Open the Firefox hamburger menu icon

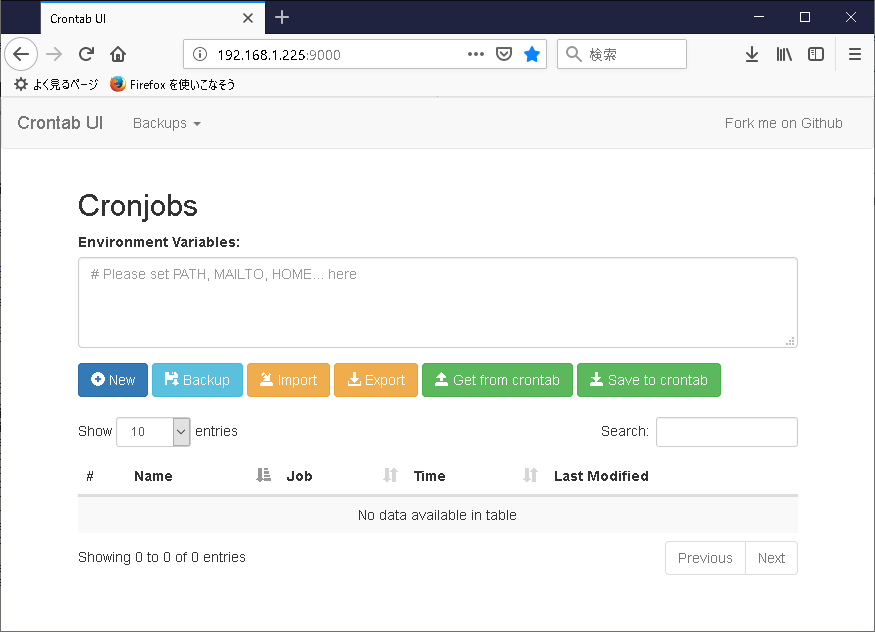pos(855,54)
